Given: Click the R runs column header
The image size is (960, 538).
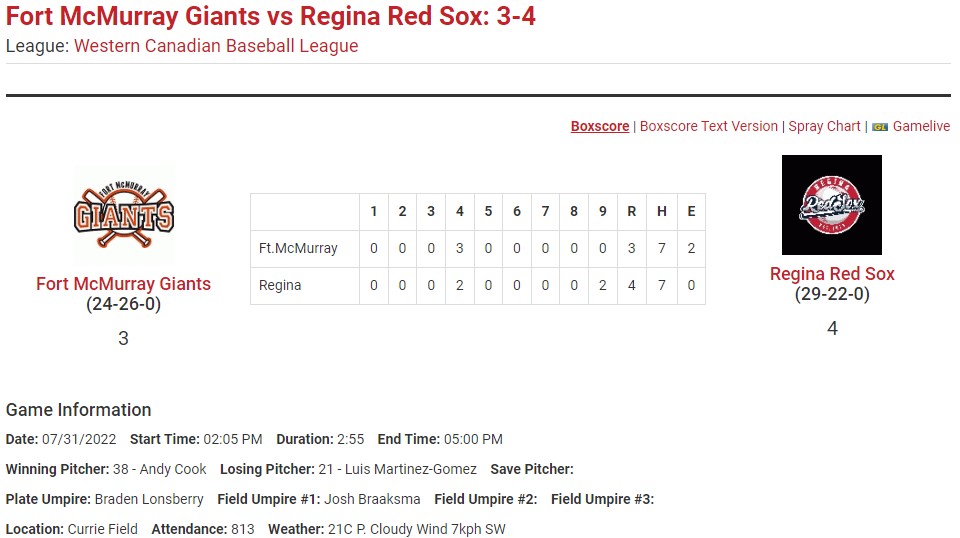Looking at the screenshot, I should 632,212.
